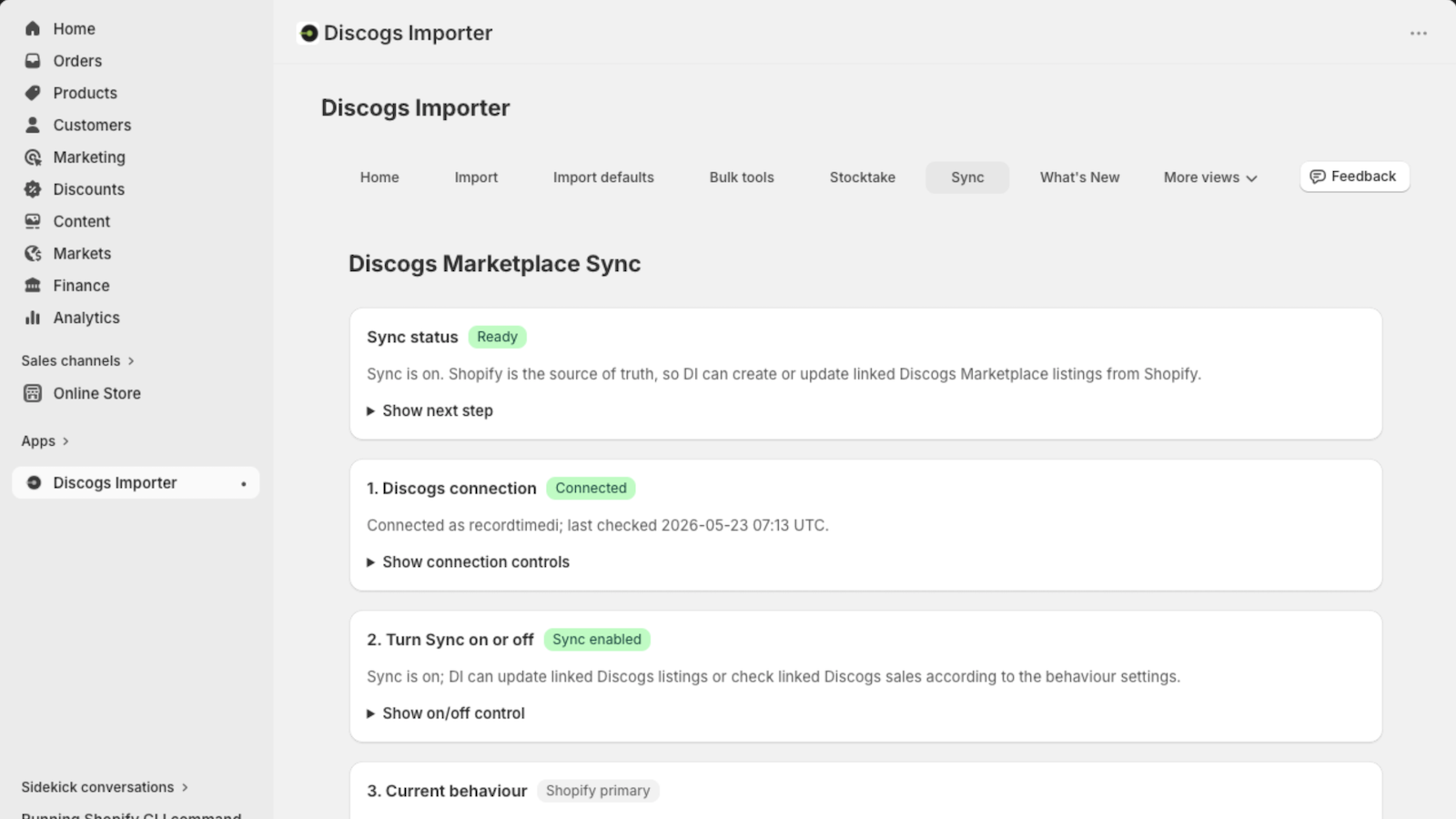Click the Sync status card title

pyautogui.click(x=412, y=337)
